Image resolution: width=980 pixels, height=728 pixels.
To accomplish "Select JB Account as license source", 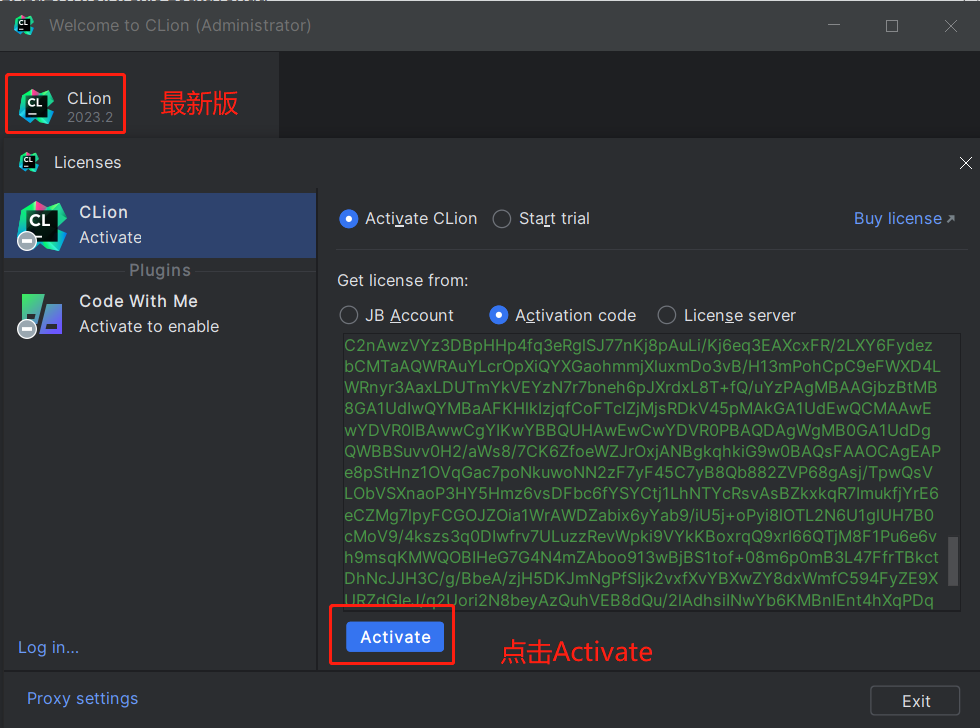I will tap(349, 315).
